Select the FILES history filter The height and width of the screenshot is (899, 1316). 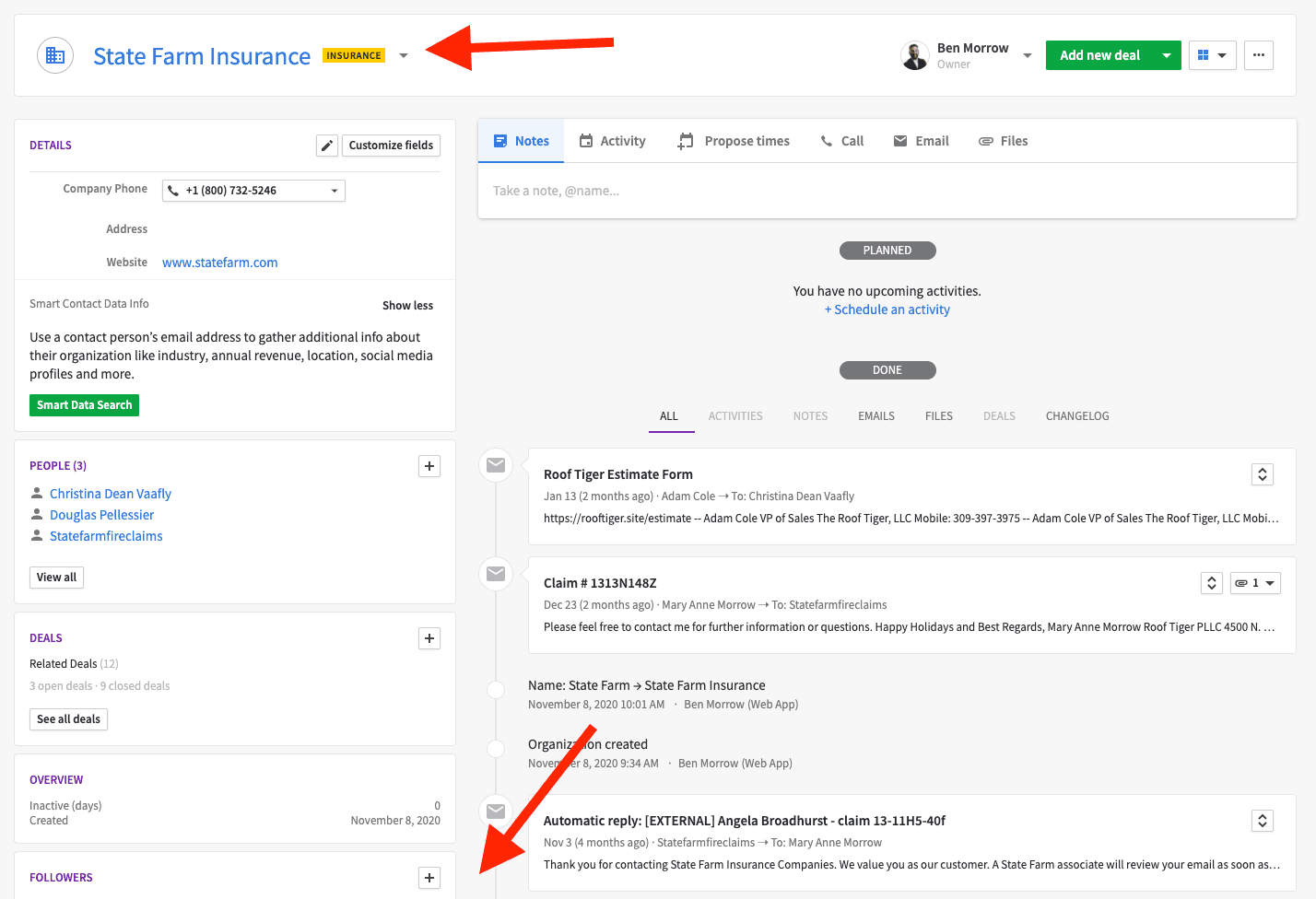[939, 416]
